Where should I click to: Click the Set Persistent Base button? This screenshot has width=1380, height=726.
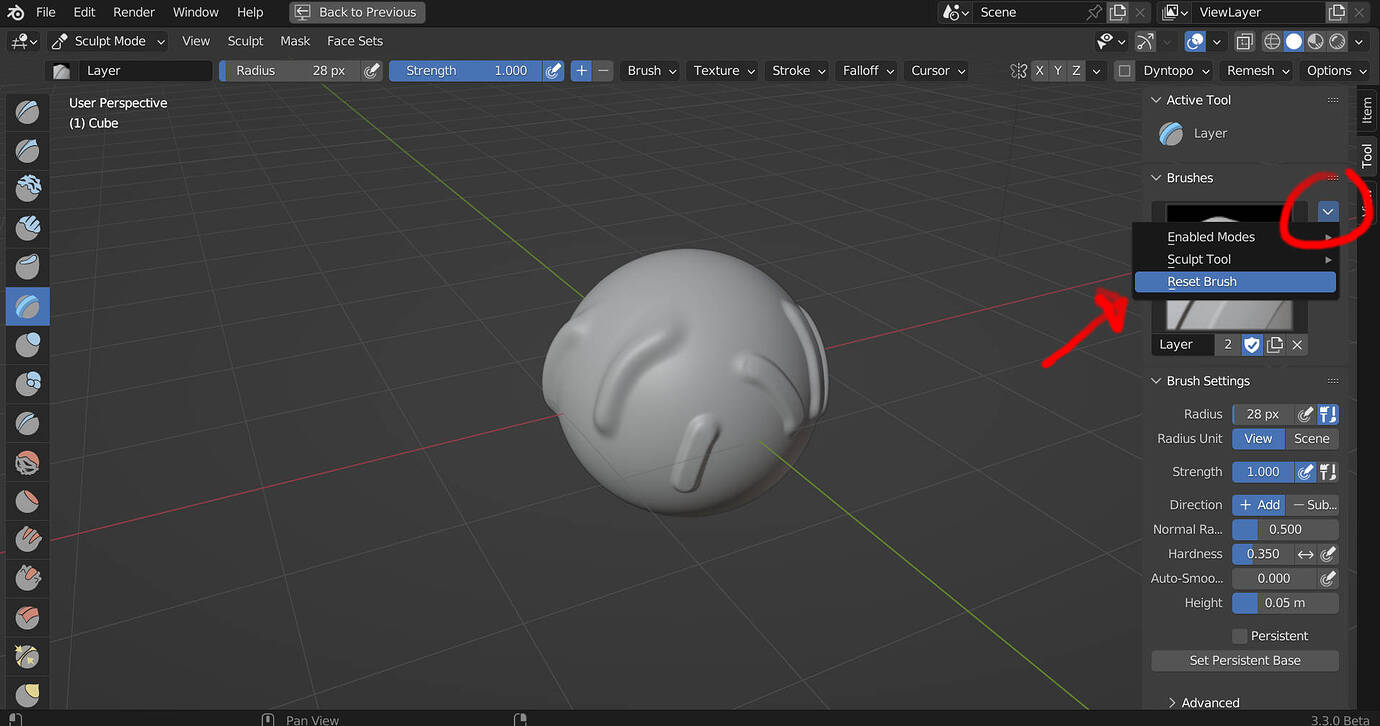click(1244, 660)
